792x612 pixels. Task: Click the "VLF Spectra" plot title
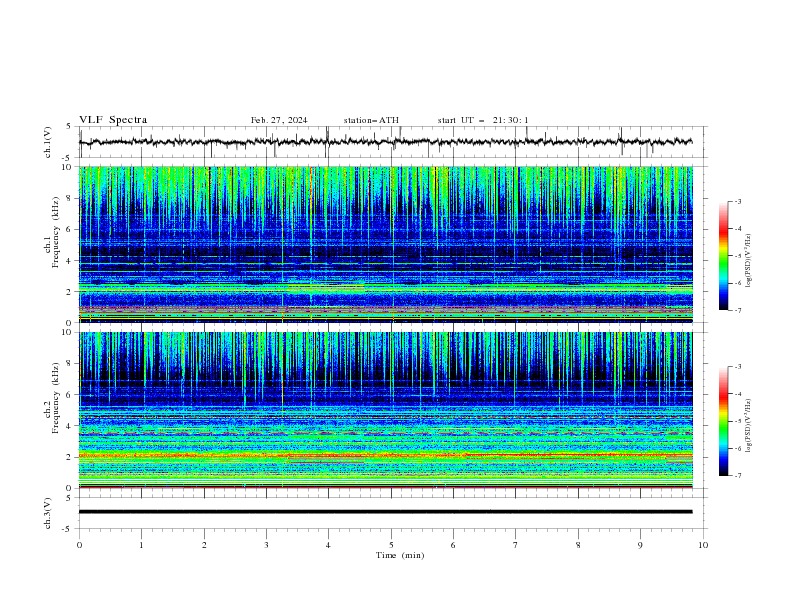click(113, 120)
